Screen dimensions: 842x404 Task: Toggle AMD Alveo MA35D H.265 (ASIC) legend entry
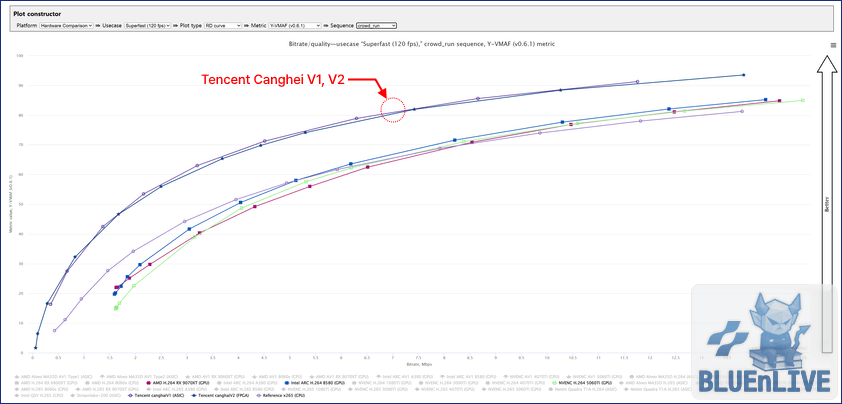coord(654,383)
